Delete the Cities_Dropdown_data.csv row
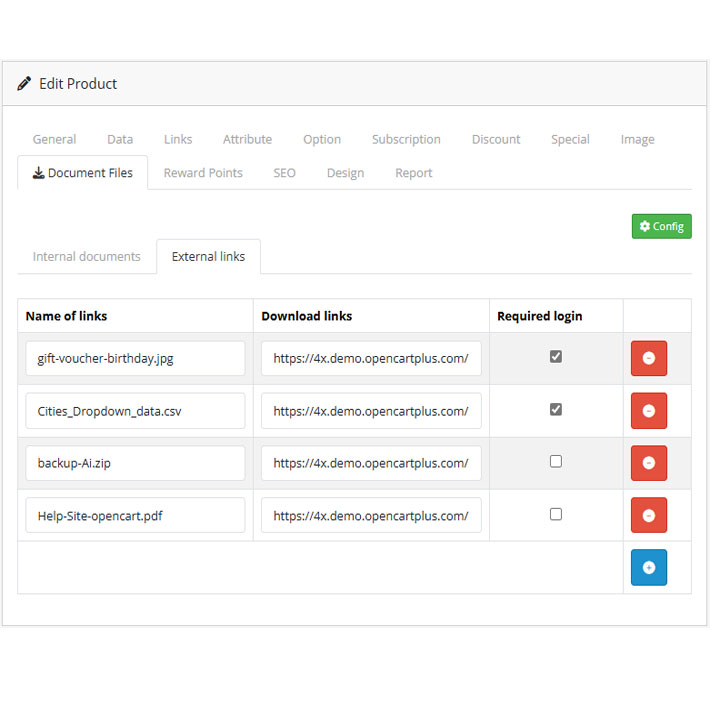710x710 pixels. coord(648,410)
